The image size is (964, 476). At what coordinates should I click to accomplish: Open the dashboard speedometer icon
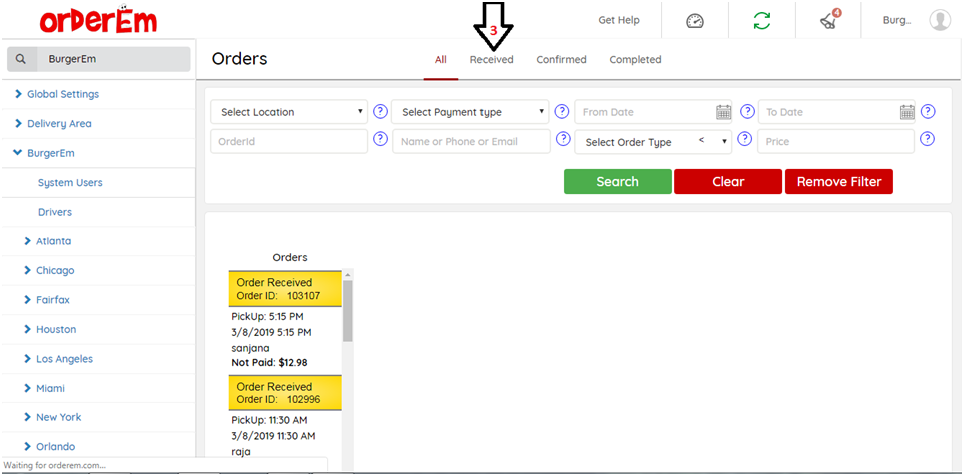click(696, 21)
